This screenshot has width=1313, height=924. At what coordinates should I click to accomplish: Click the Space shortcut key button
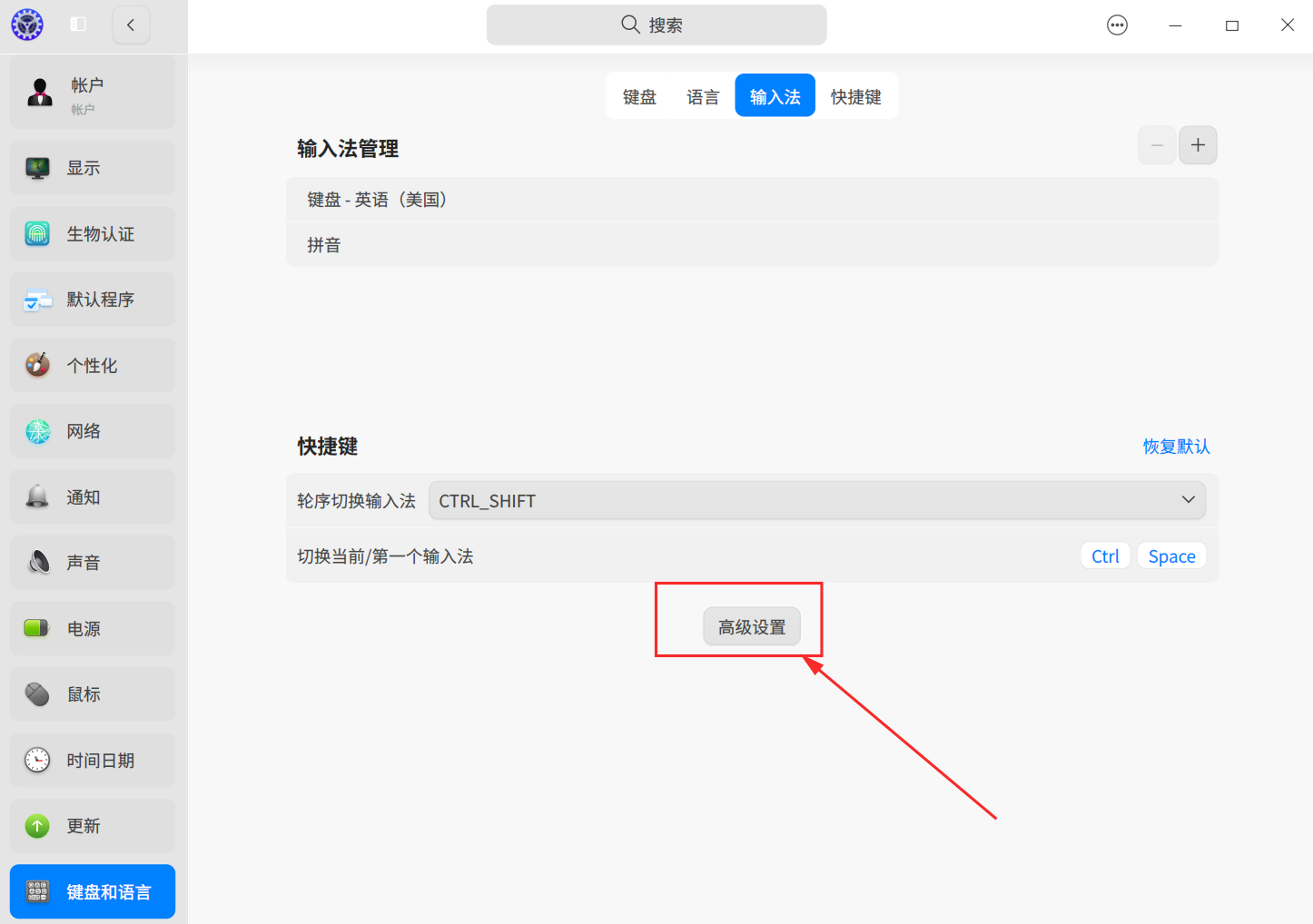[x=1171, y=556]
